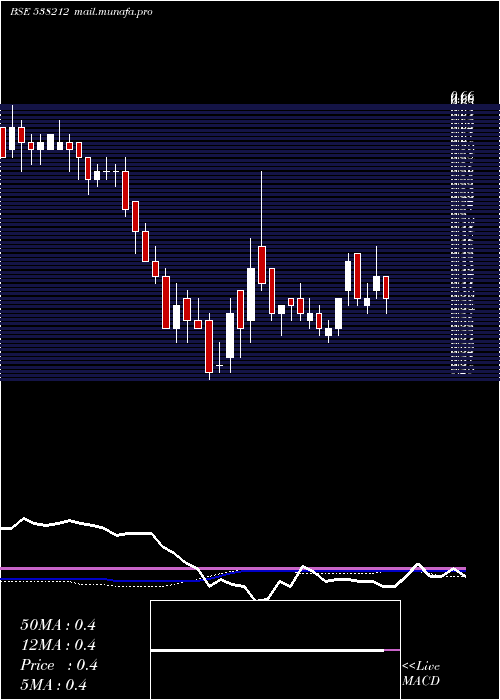The height and width of the screenshot is (700, 500).
Task: Click the 'Price : 0.4' label
Action: (58, 665)
